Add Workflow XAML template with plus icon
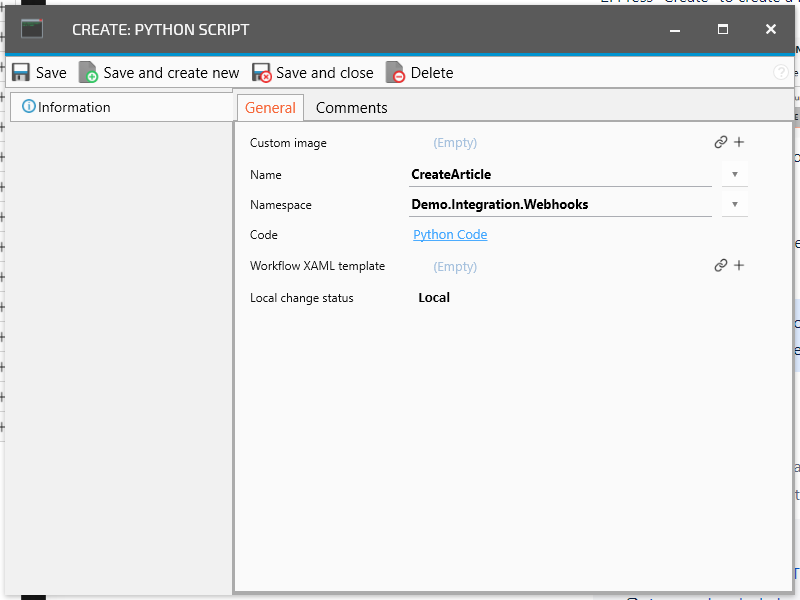The height and width of the screenshot is (600, 800). tap(739, 266)
